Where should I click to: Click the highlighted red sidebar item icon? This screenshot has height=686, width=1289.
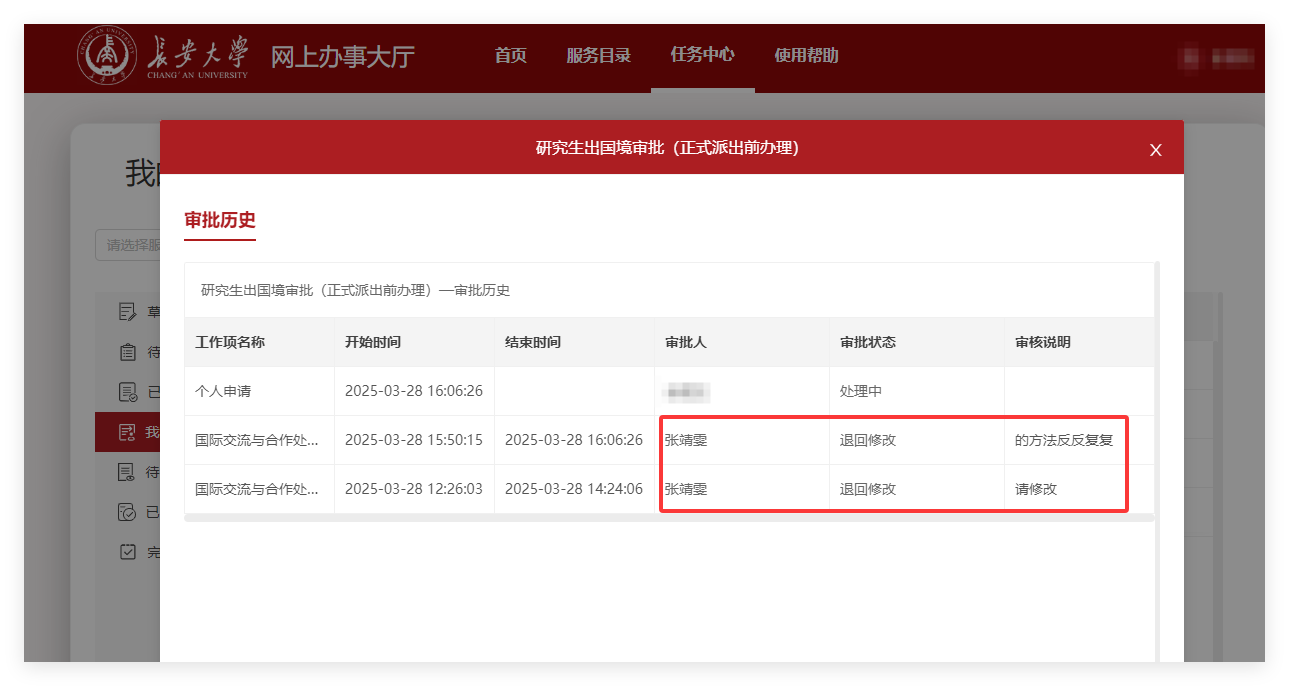click(x=127, y=432)
